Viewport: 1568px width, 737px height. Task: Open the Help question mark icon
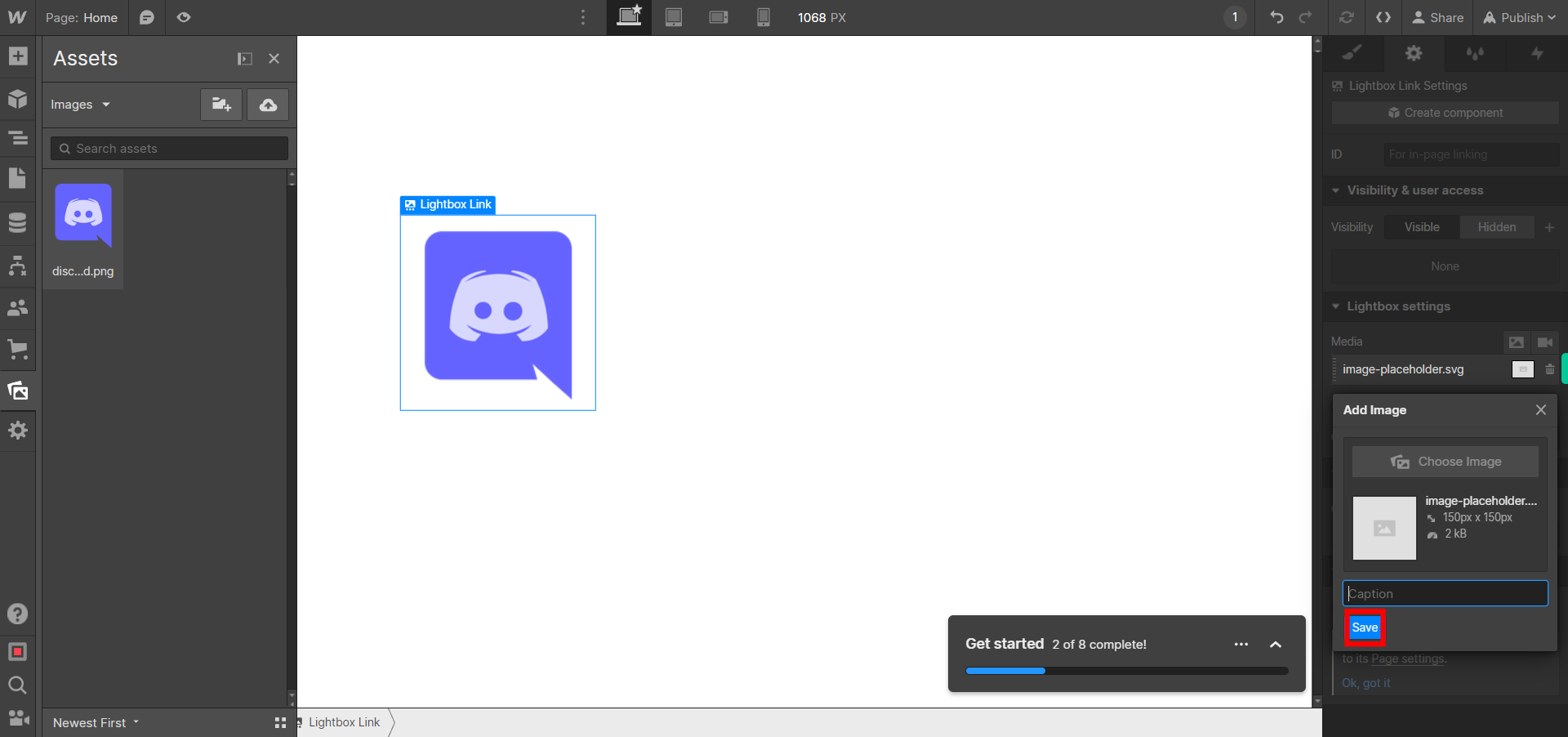[18, 614]
